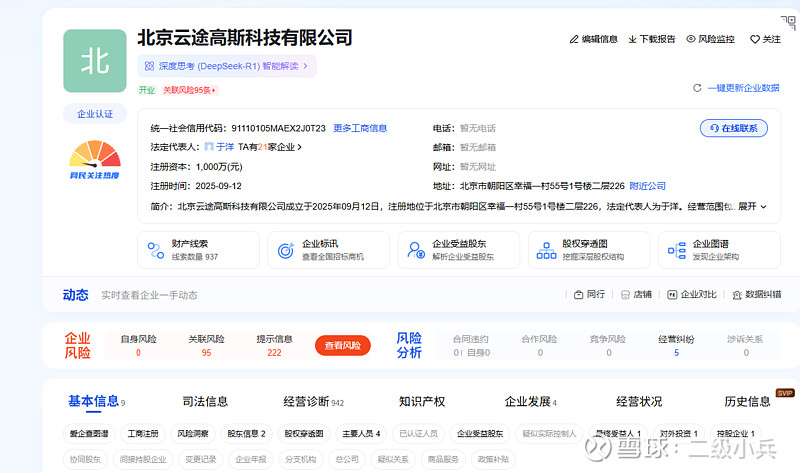Click 一键更新企业数据 refresh icon

click(697, 88)
